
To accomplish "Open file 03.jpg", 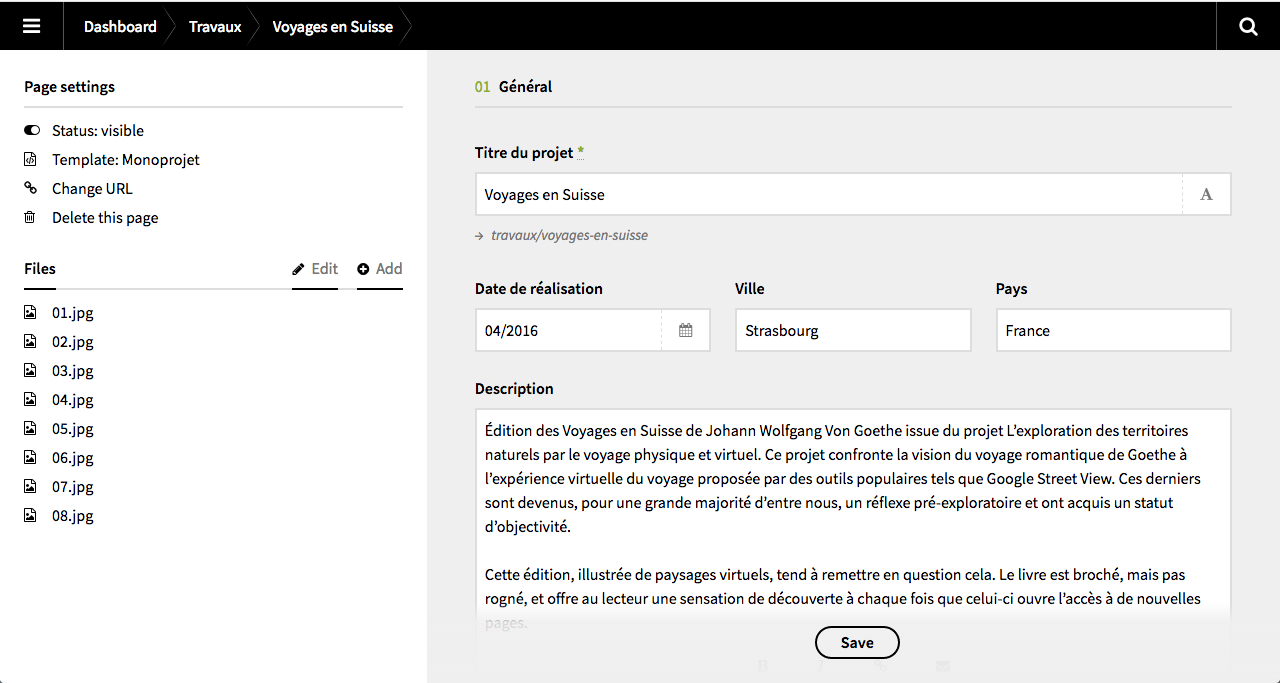I will pos(72,370).
